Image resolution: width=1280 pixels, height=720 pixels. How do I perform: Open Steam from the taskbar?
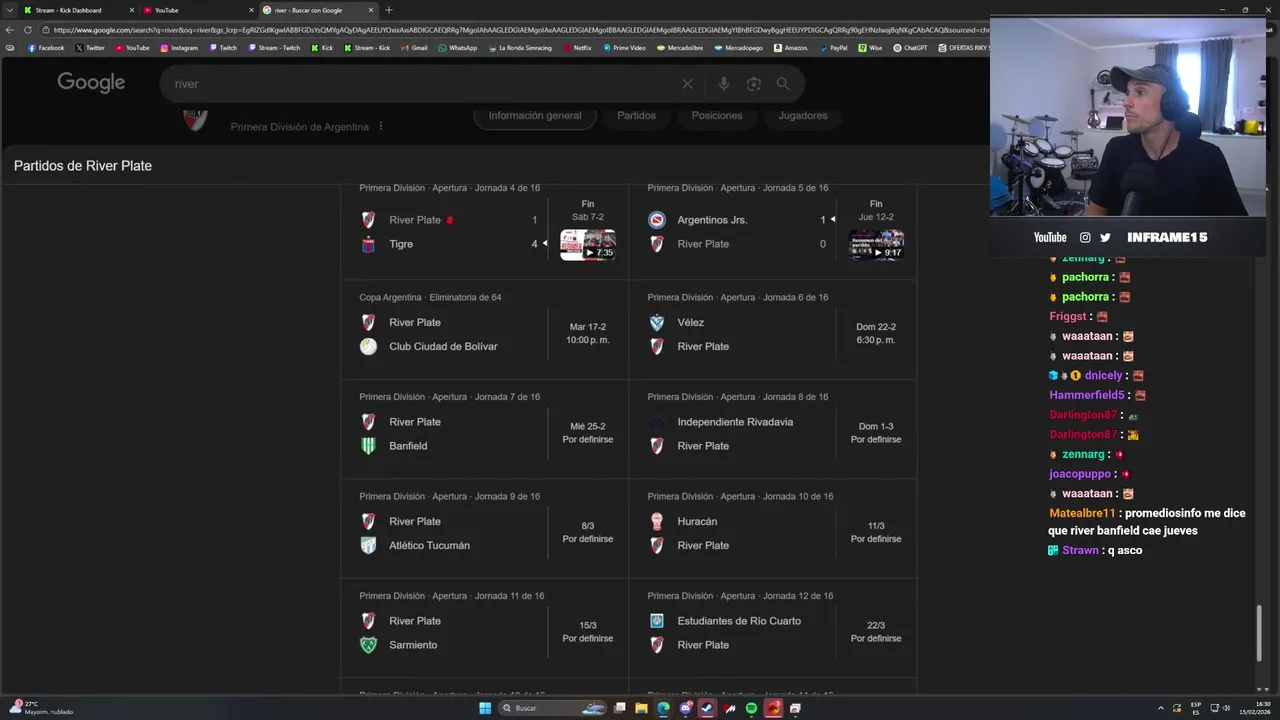[x=707, y=708]
